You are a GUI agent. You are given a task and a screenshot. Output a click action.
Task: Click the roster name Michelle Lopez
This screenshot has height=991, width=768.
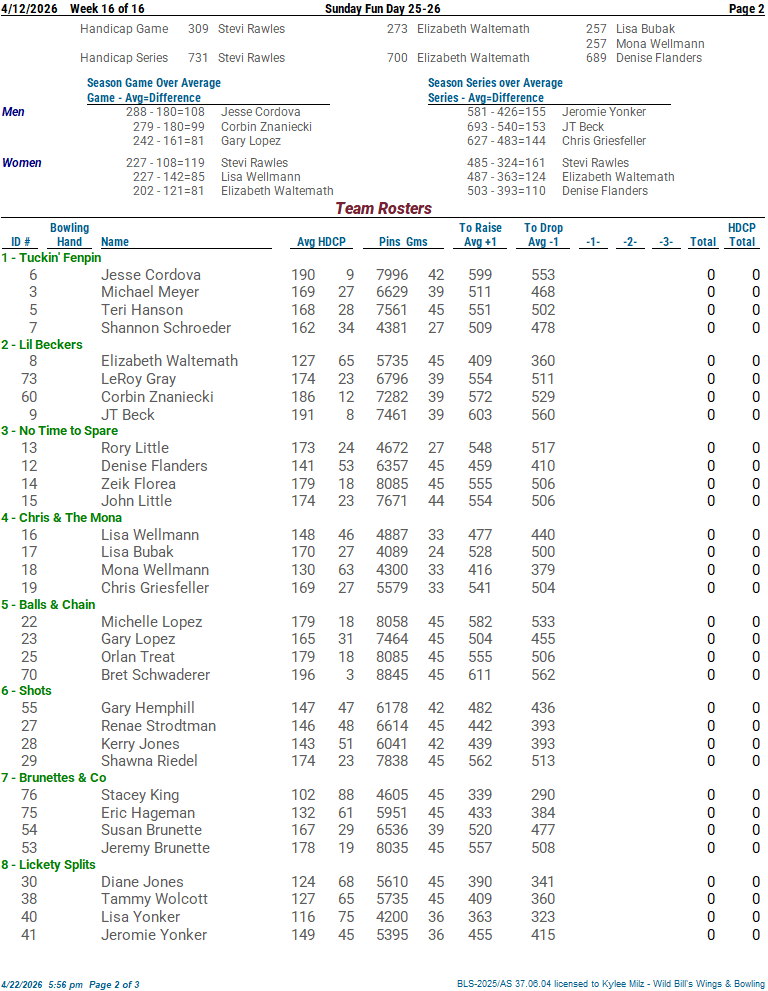pyautogui.click(x=152, y=622)
